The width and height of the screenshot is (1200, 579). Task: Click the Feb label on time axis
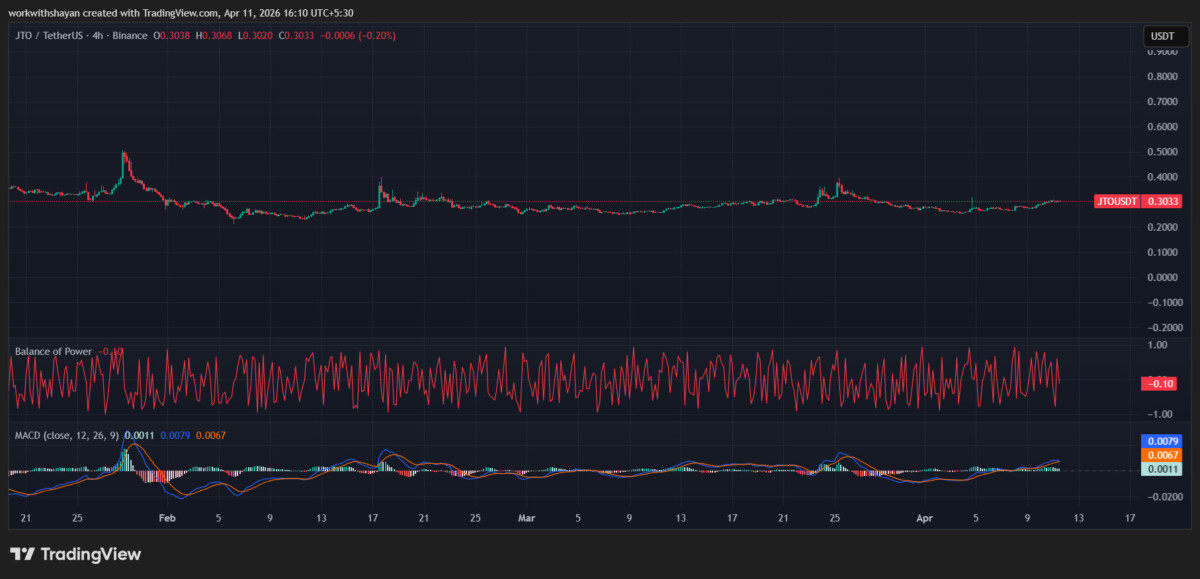(167, 518)
